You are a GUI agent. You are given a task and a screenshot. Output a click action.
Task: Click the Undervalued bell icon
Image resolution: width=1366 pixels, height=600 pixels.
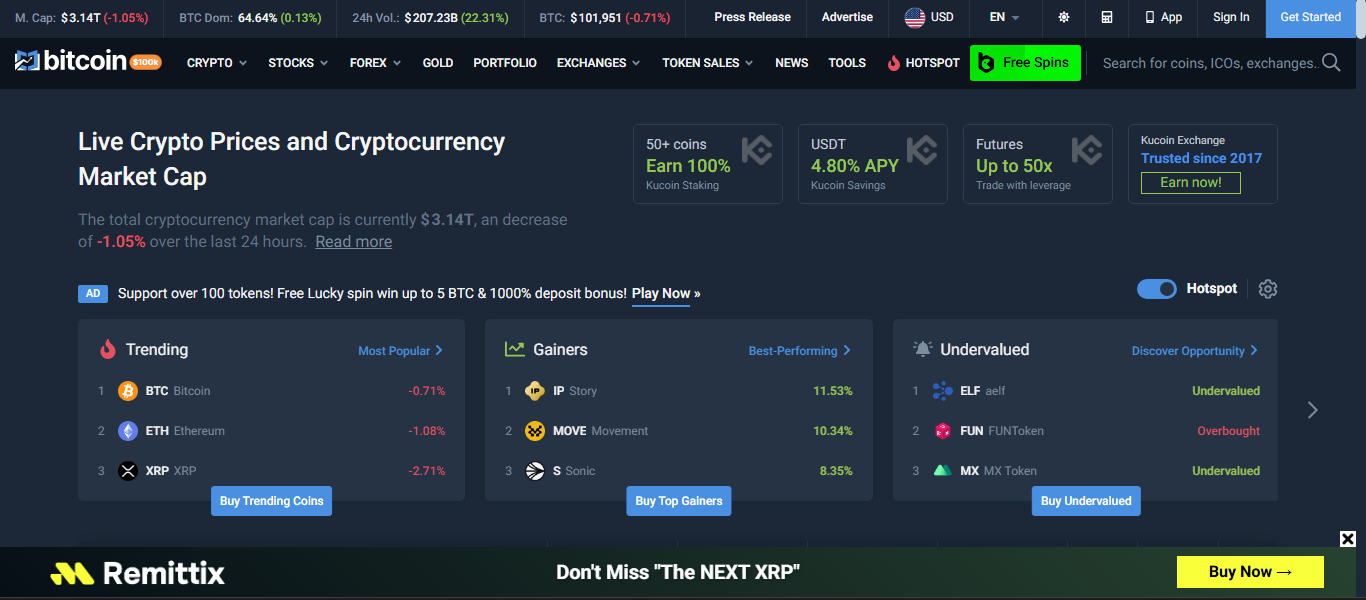tap(922, 349)
